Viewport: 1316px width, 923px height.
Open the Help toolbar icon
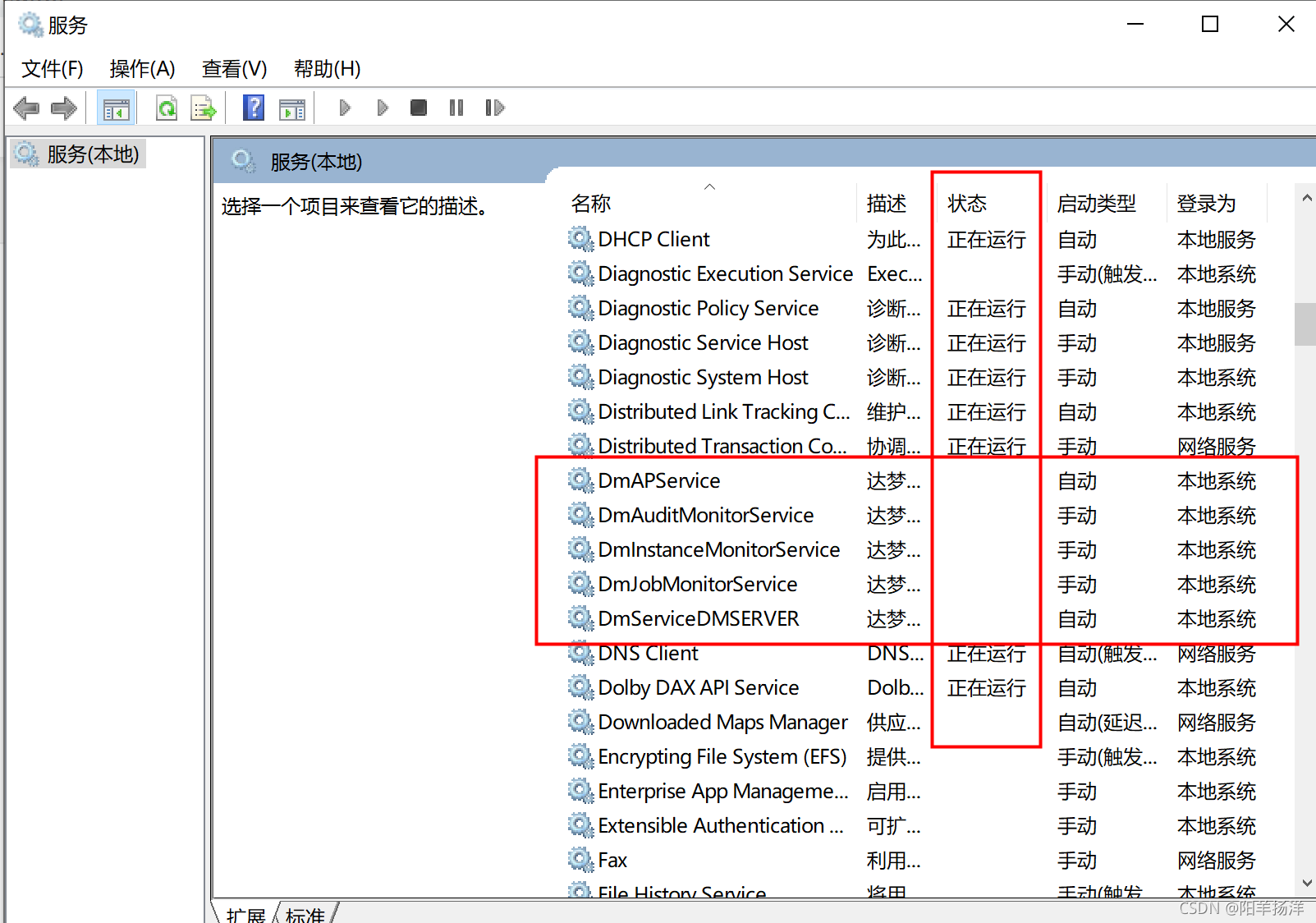click(x=254, y=108)
